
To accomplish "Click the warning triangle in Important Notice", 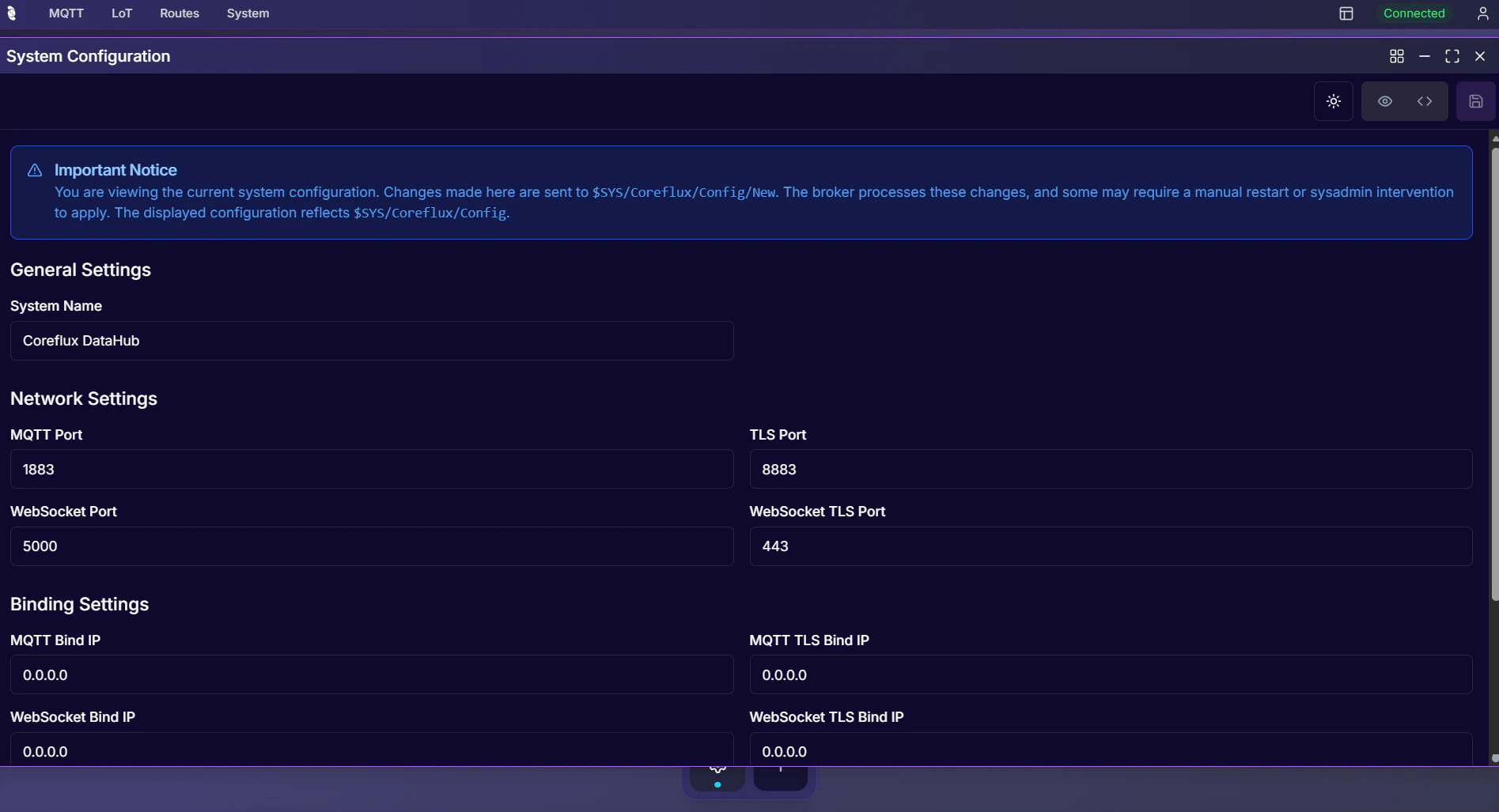I will [x=34, y=170].
